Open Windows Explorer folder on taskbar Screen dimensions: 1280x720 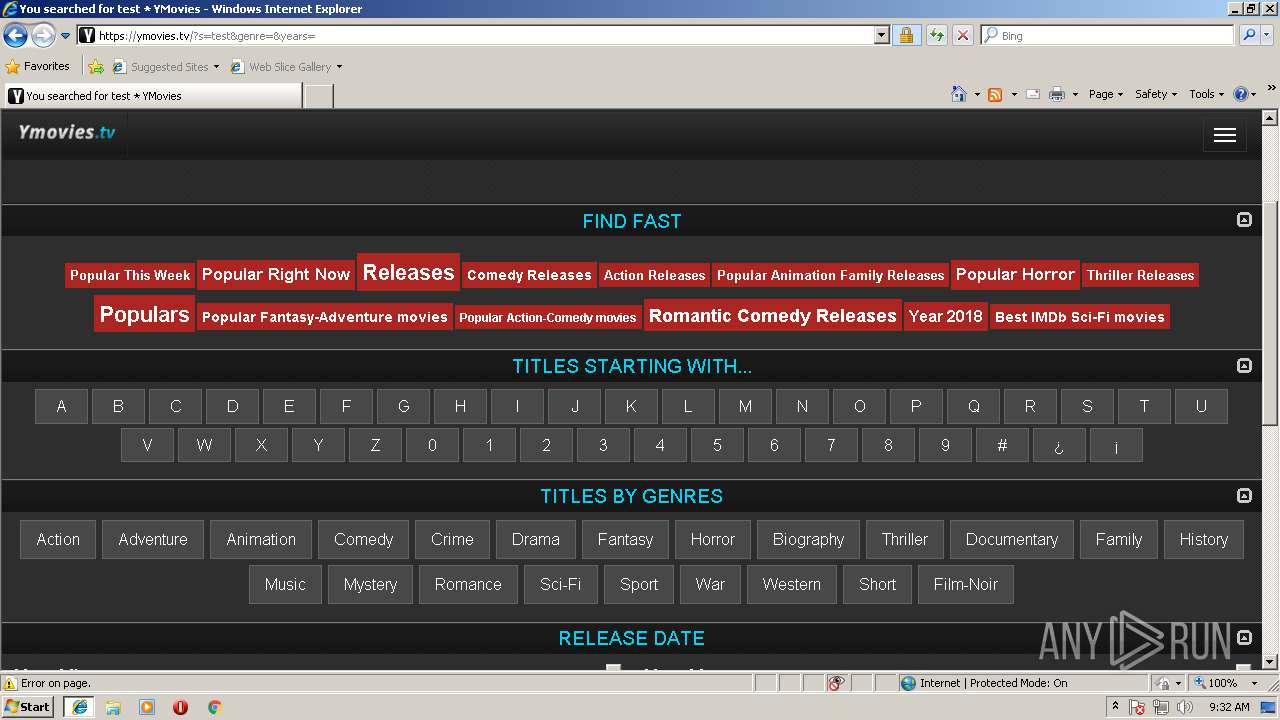tap(113, 707)
